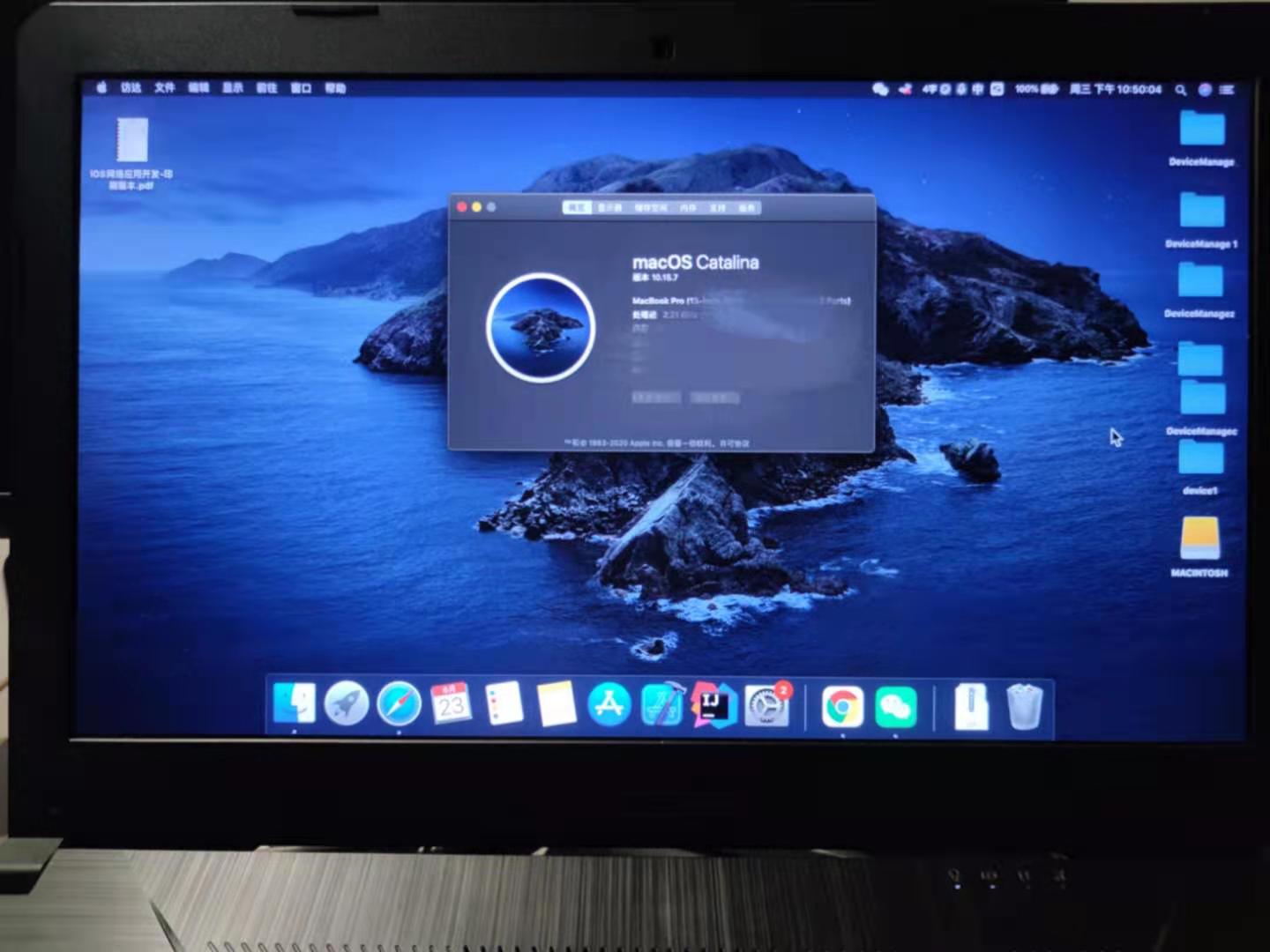Switch to the Memory tab

pos(688,208)
